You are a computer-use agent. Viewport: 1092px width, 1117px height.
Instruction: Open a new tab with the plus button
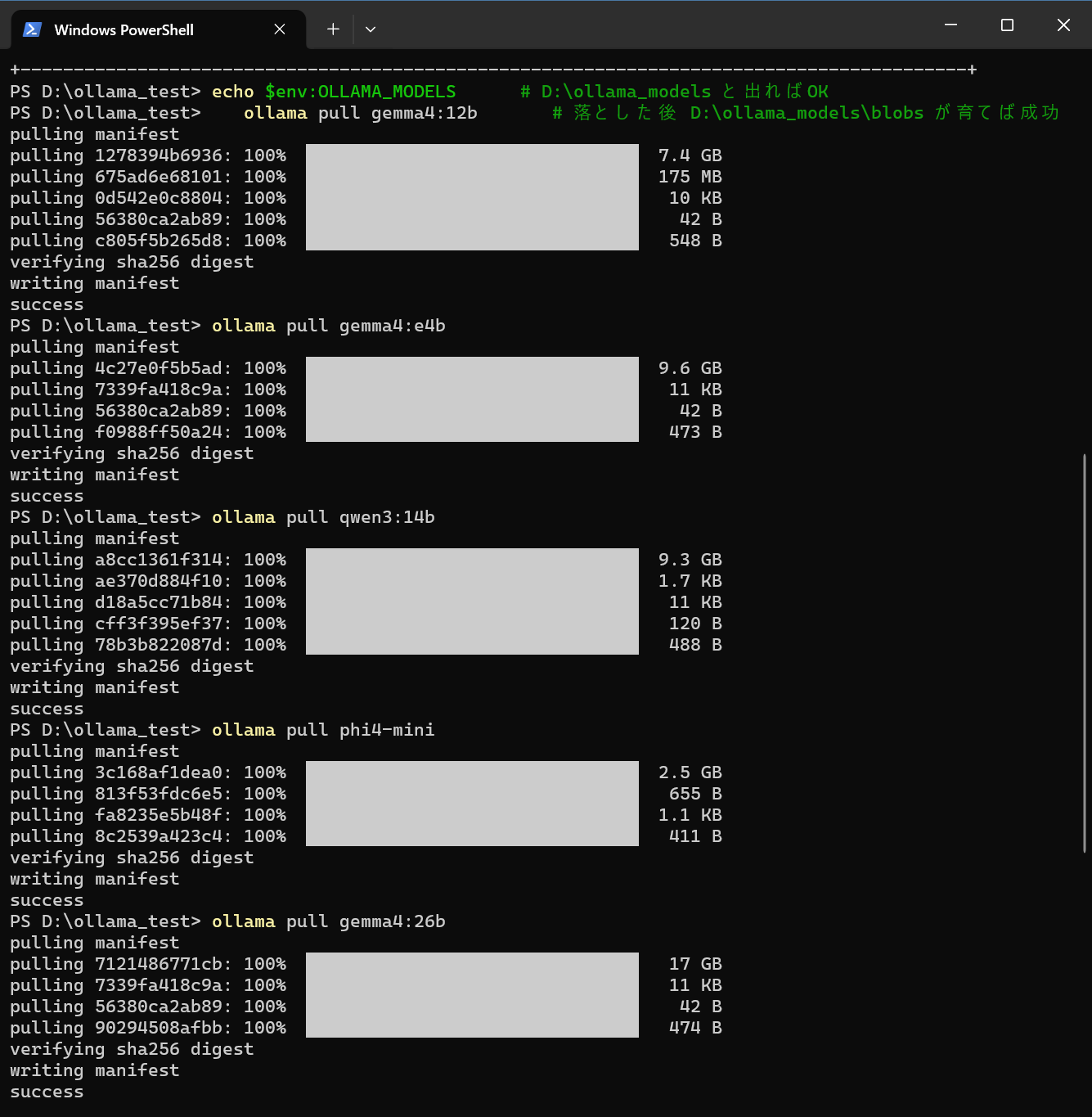[x=333, y=29]
